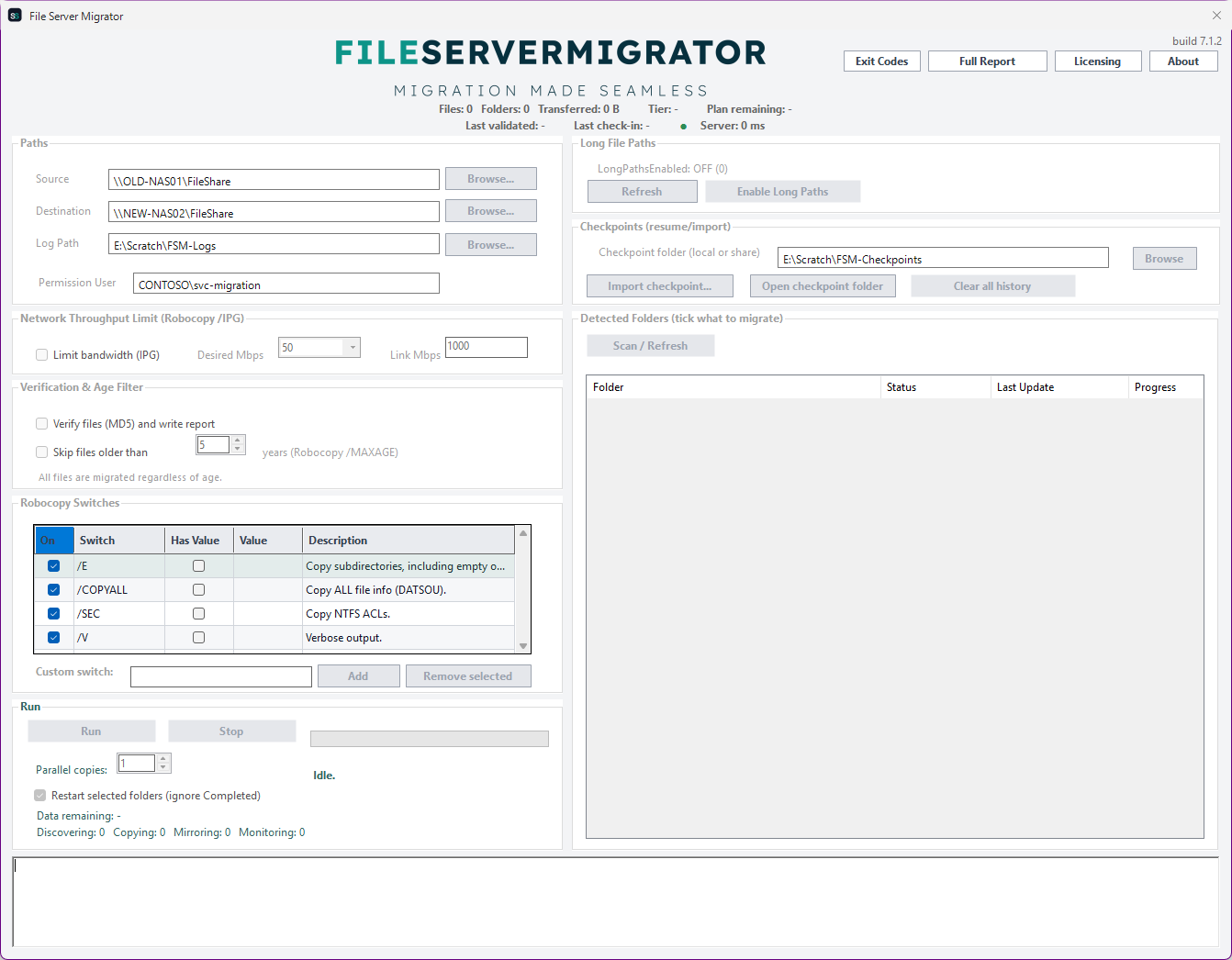
Task: Close the File Server Migrator window
Action: pyautogui.click(x=1216, y=16)
